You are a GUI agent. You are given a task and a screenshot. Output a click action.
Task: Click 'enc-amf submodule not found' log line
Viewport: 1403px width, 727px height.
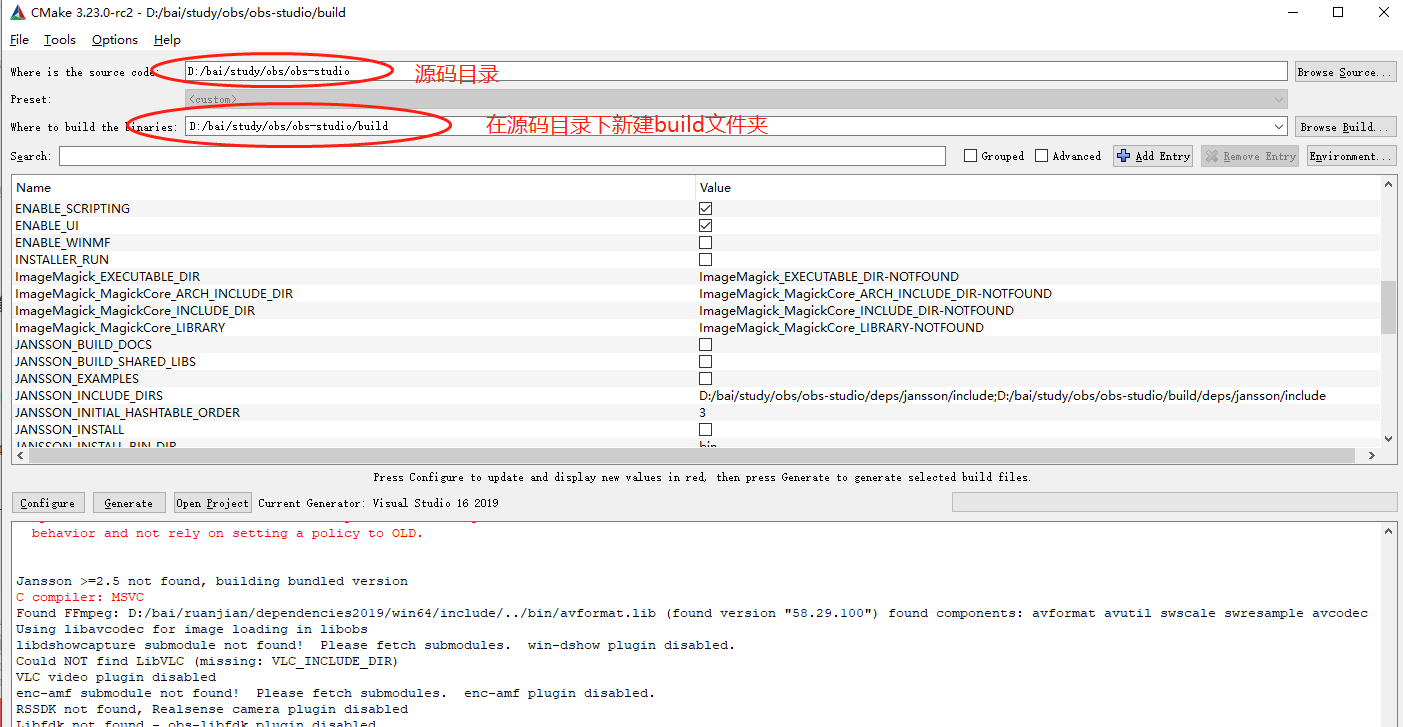[x=336, y=693]
